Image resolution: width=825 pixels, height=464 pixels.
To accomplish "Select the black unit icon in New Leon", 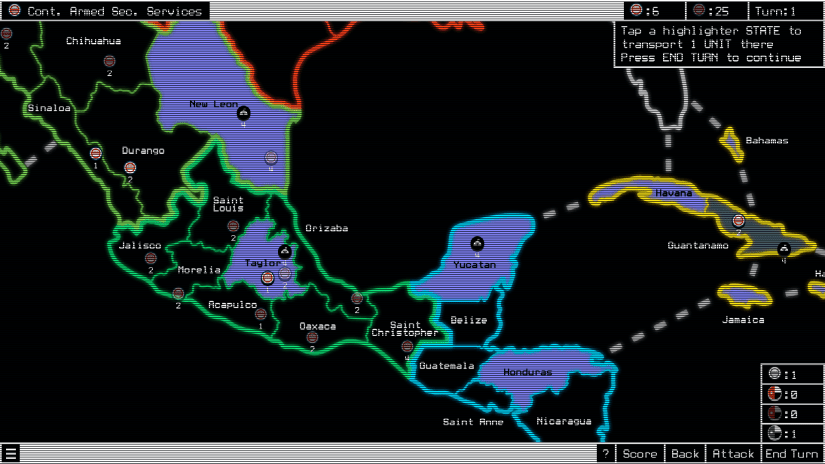I will click(244, 113).
